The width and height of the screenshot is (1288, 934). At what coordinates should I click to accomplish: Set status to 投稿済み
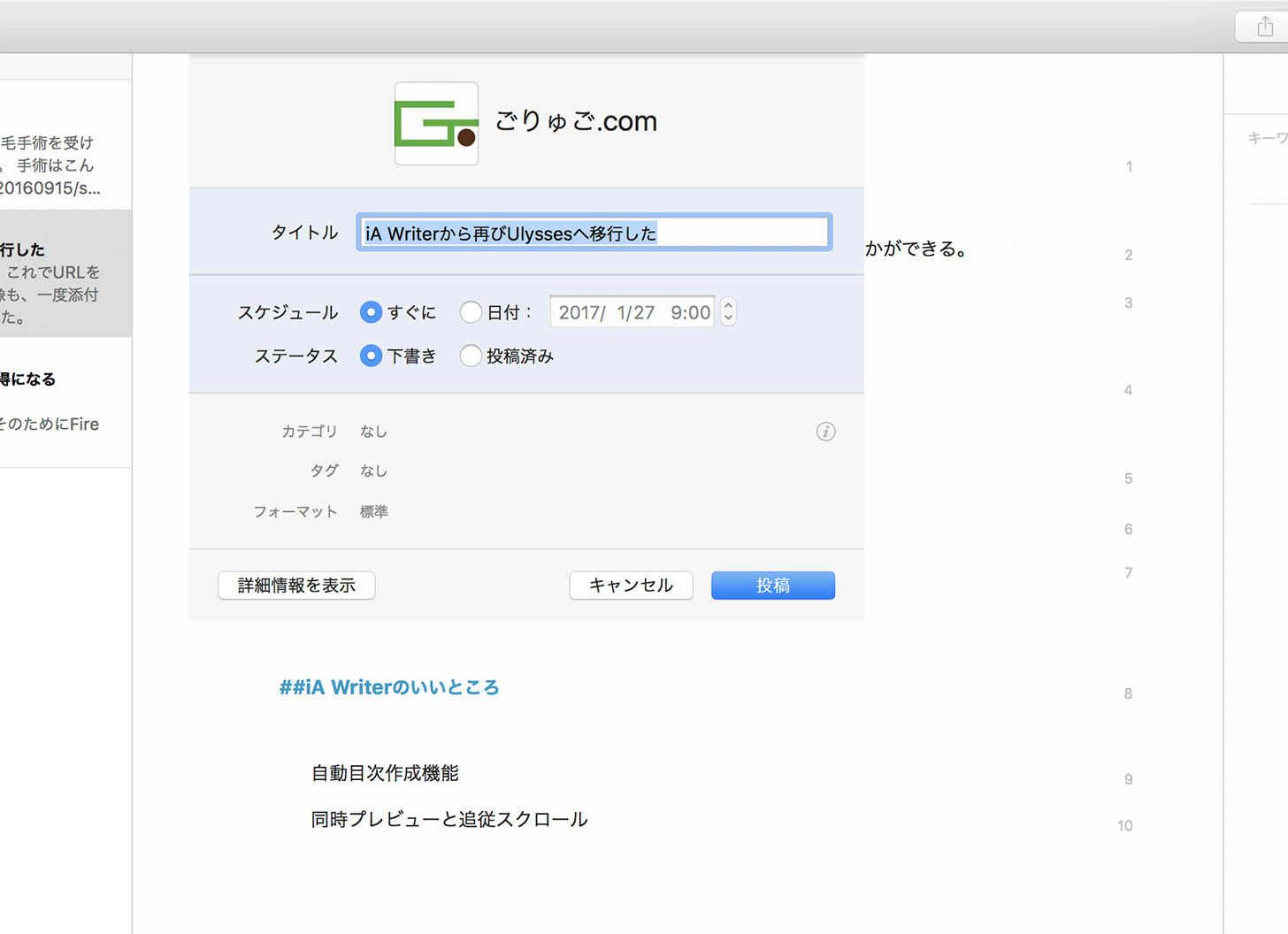[x=471, y=356]
